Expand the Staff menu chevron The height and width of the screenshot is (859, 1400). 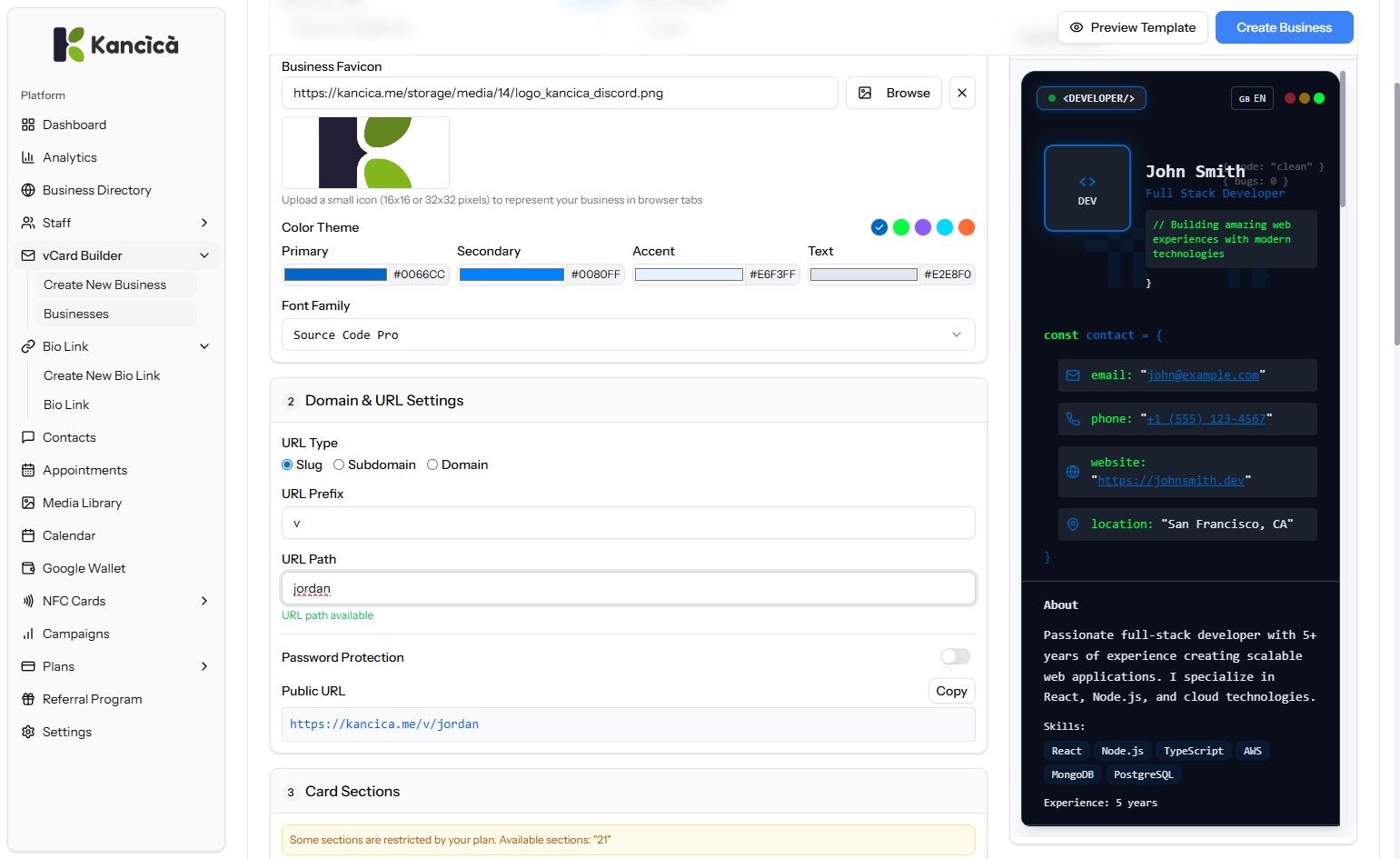204,223
